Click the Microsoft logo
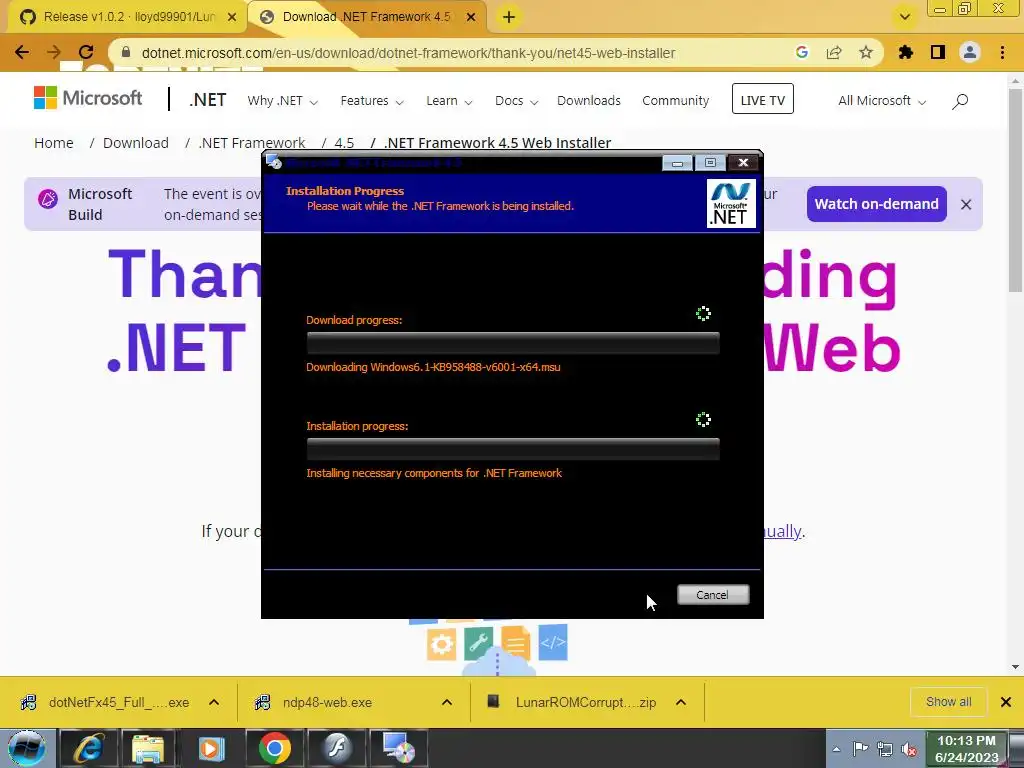The width and height of the screenshot is (1024, 768). pyautogui.click(x=88, y=98)
